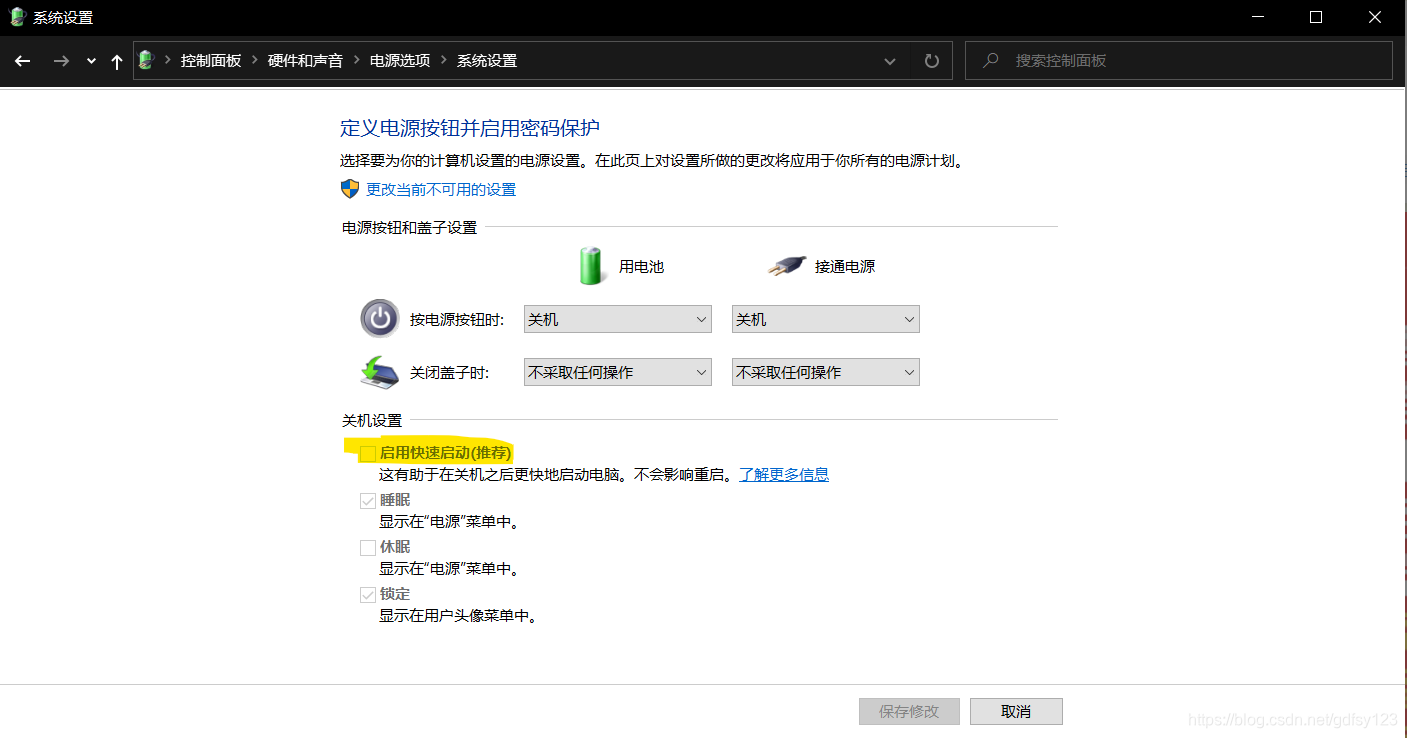The image size is (1407, 738).
Task: Open 按电源按钮时 plugged-in dropdown
Action: pyautogui.click(x=826, y=319)
